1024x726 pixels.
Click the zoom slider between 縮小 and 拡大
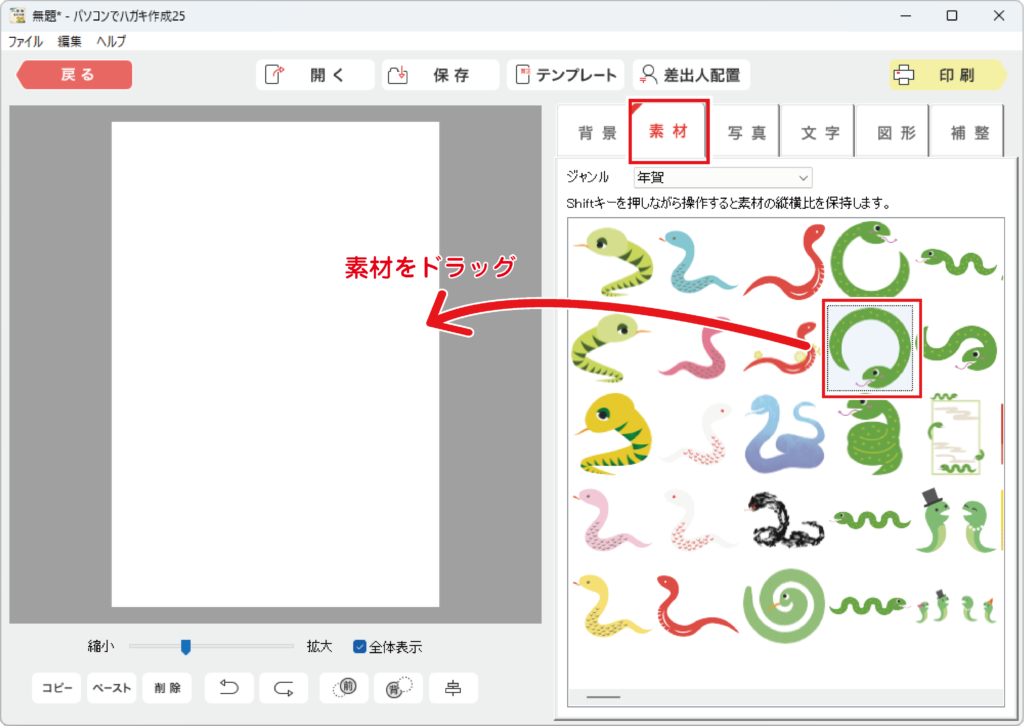pos(211,646)
